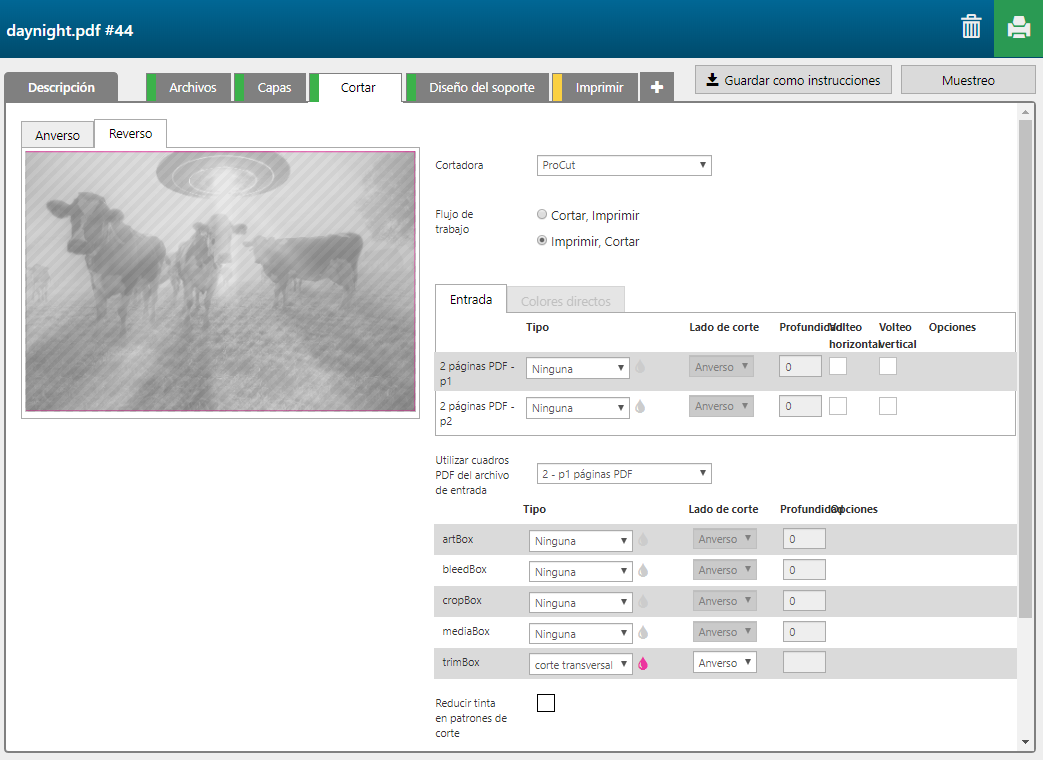Click the pink droplet beside trimBox
This screenshot has width=1043, height=760.
[643, 664]
